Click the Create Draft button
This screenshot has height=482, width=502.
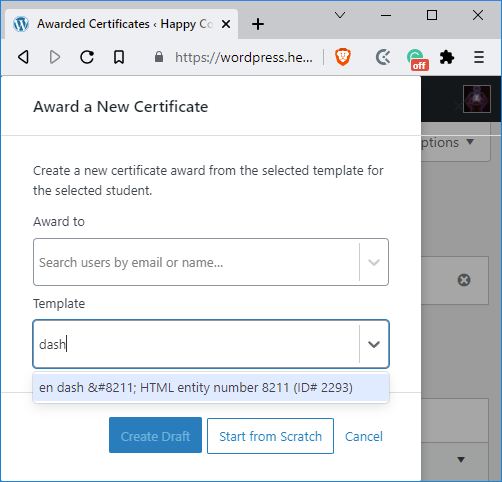click(x=155, y=435)
